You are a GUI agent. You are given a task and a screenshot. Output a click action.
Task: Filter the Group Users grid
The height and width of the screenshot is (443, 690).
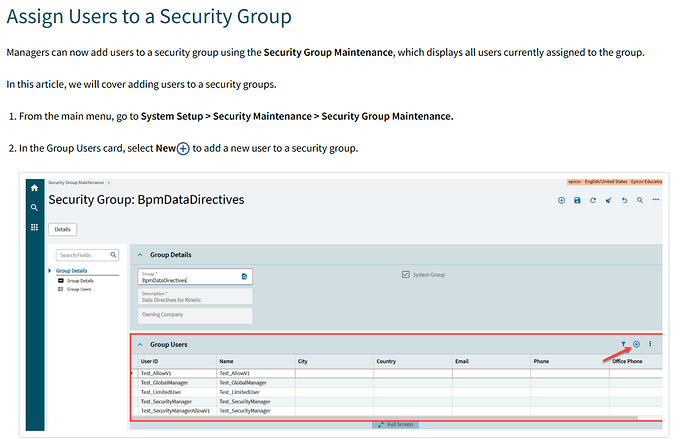[x=624, y=344]
